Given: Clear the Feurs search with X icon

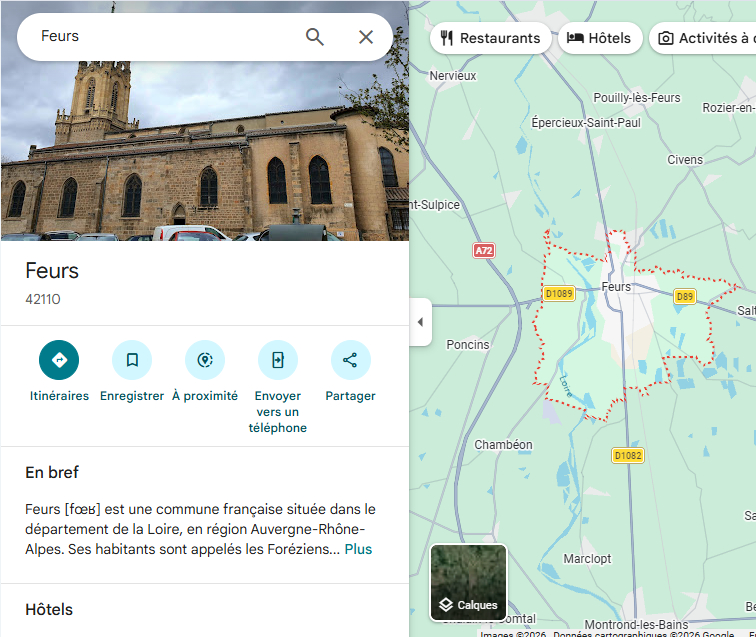Looking at the screenshot, I should [366, 37].
